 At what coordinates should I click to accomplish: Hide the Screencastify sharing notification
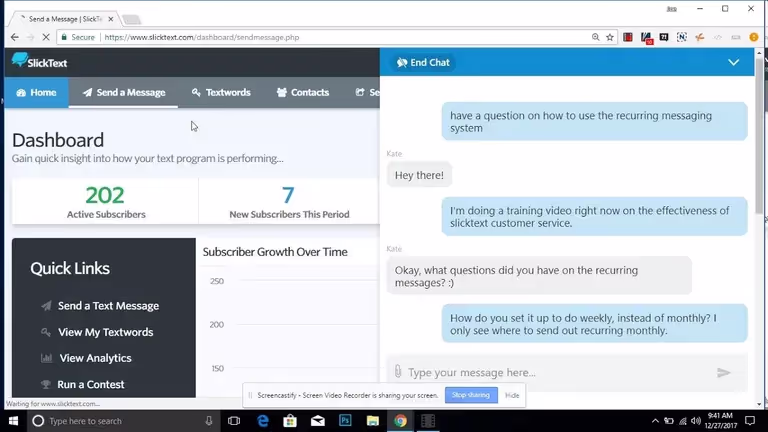point(512,395)
